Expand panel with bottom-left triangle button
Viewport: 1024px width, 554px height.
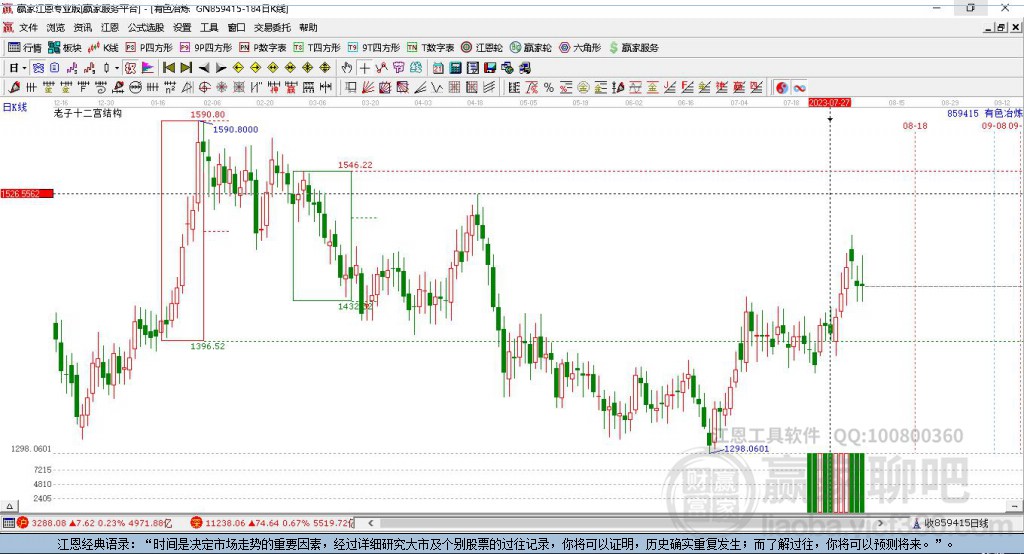pyautogui.click(x=9, y=506)
